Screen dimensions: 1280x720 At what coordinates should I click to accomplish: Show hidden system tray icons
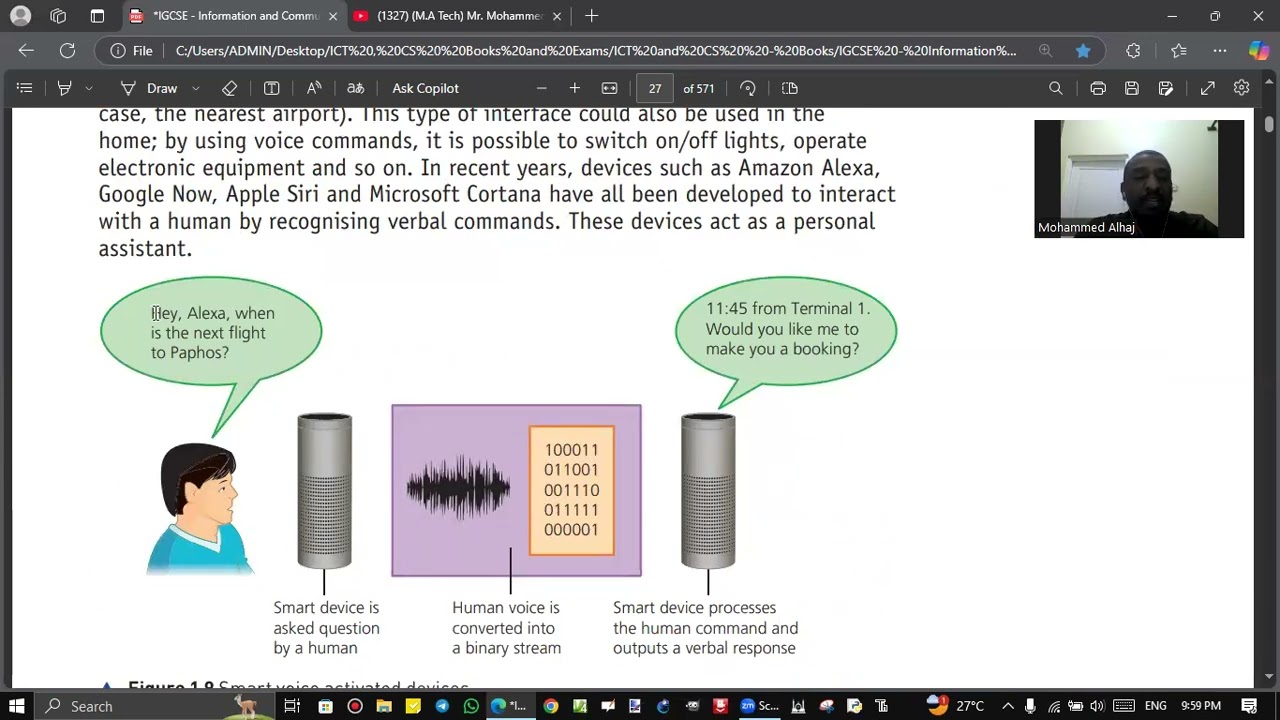click(x=1008, y=706)
